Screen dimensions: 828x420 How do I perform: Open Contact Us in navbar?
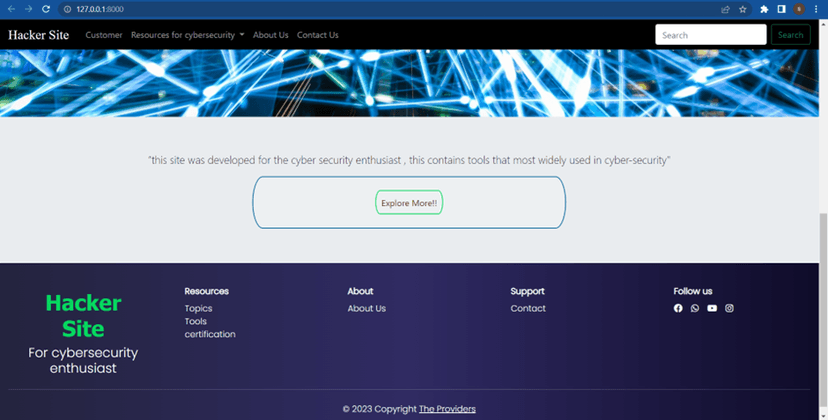click(x=317, y=35)
